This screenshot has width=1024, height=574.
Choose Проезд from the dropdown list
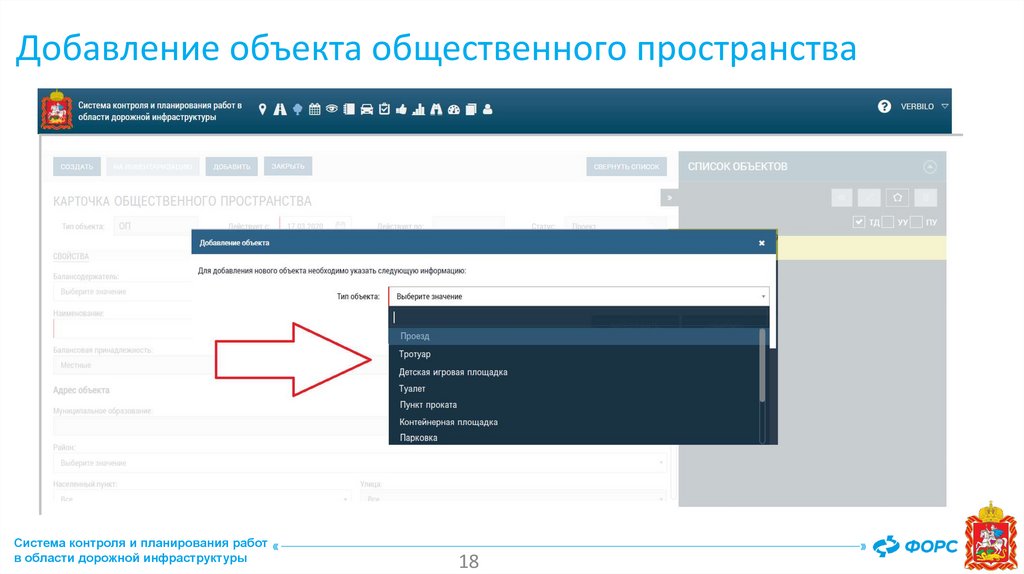coord(575,336)
